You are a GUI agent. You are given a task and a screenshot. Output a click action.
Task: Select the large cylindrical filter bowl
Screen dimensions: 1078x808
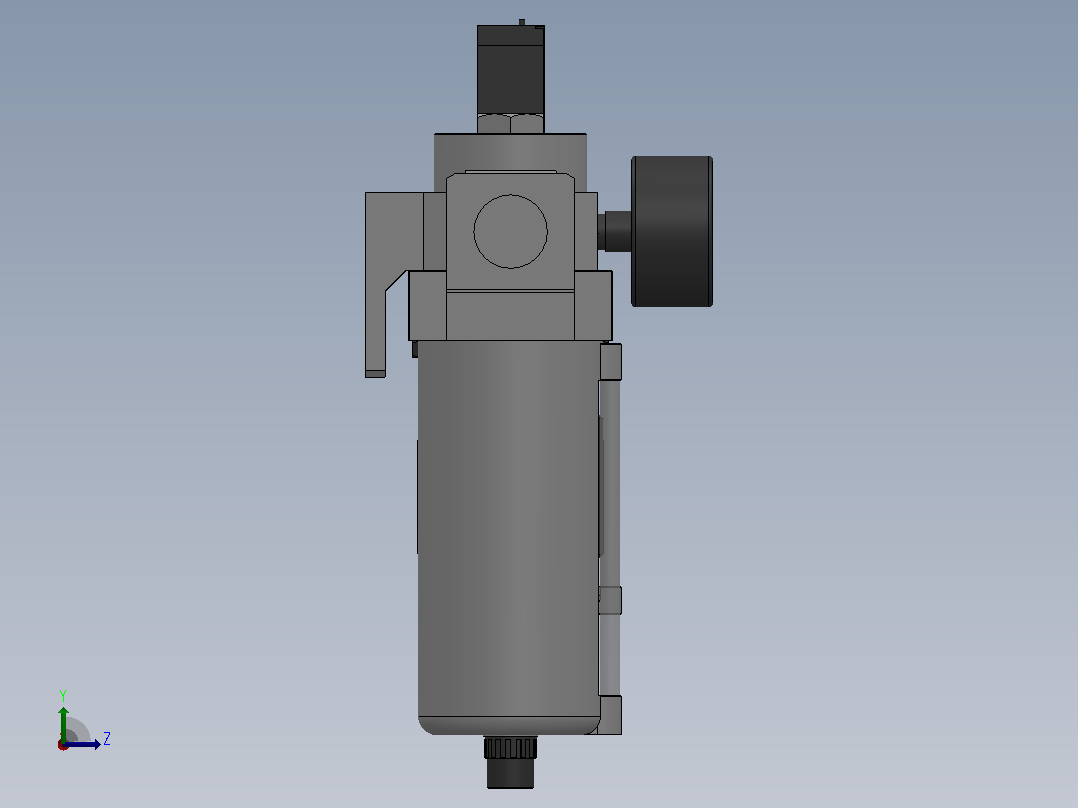point(509,538)
